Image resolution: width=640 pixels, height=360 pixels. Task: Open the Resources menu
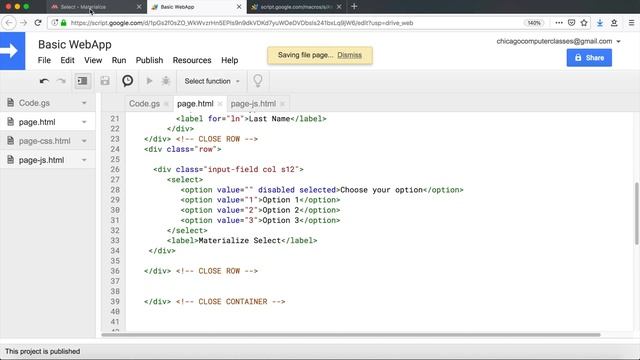point(192,60)
